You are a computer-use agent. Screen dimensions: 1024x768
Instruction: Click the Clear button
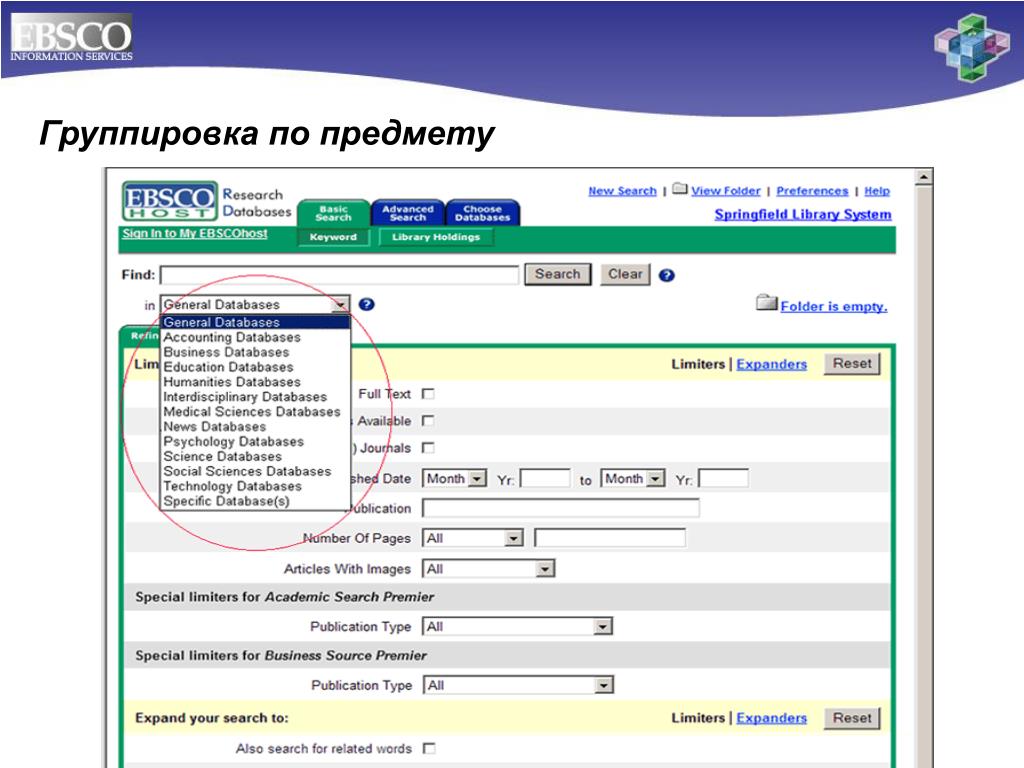[626, 274]
